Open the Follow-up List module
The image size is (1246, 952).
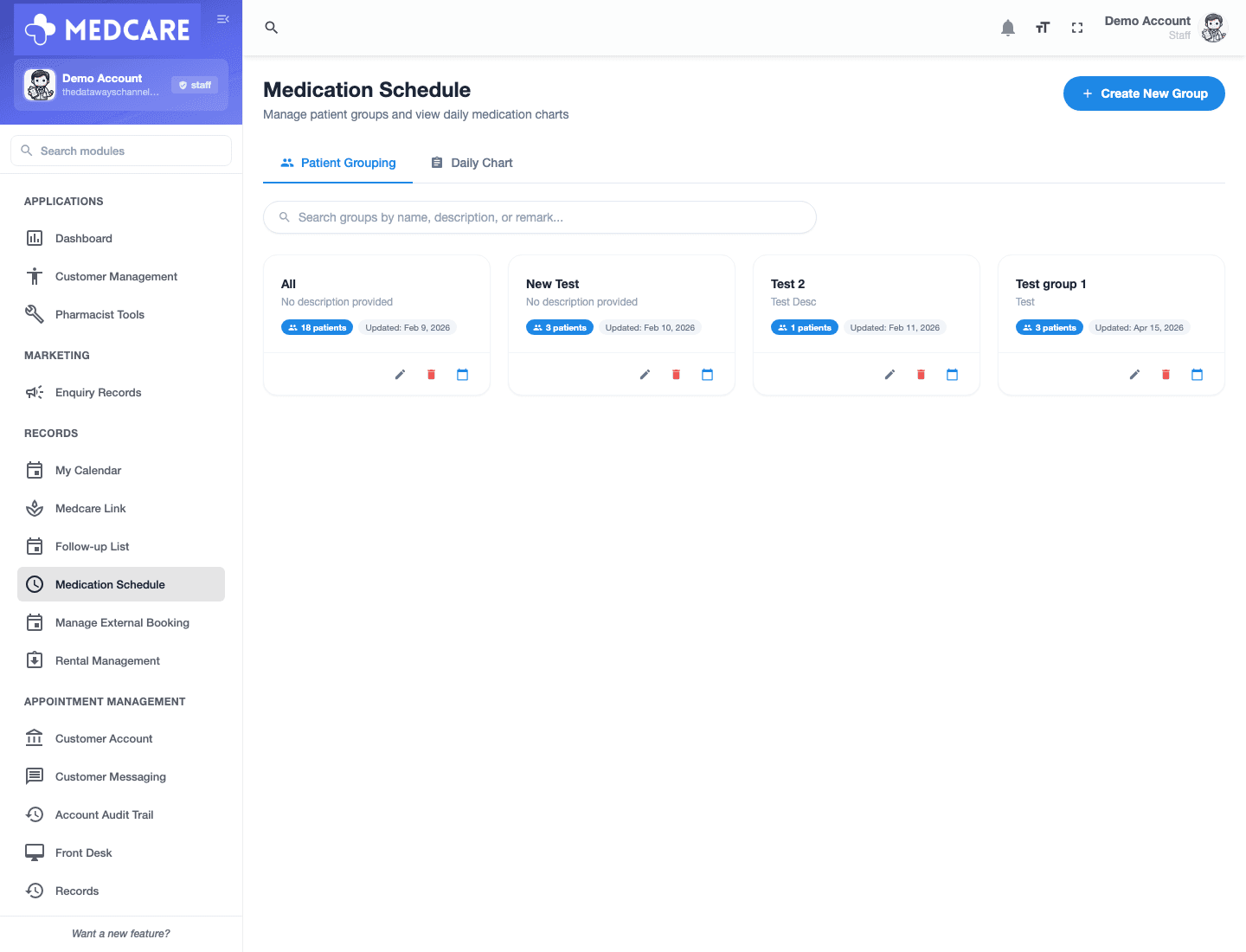pos(121,546)
